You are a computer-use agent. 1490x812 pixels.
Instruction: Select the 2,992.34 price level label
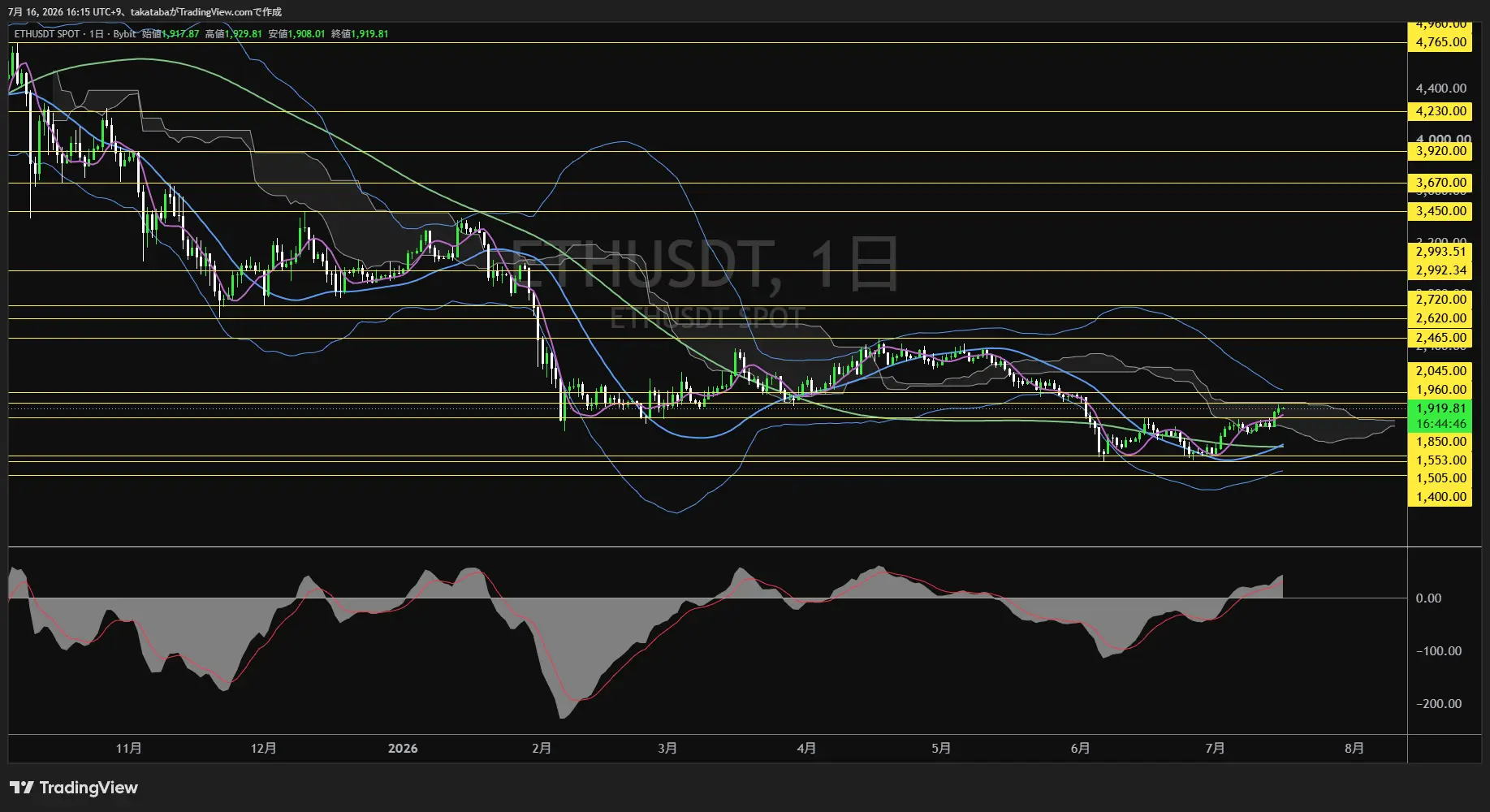tap(1440, 270)
